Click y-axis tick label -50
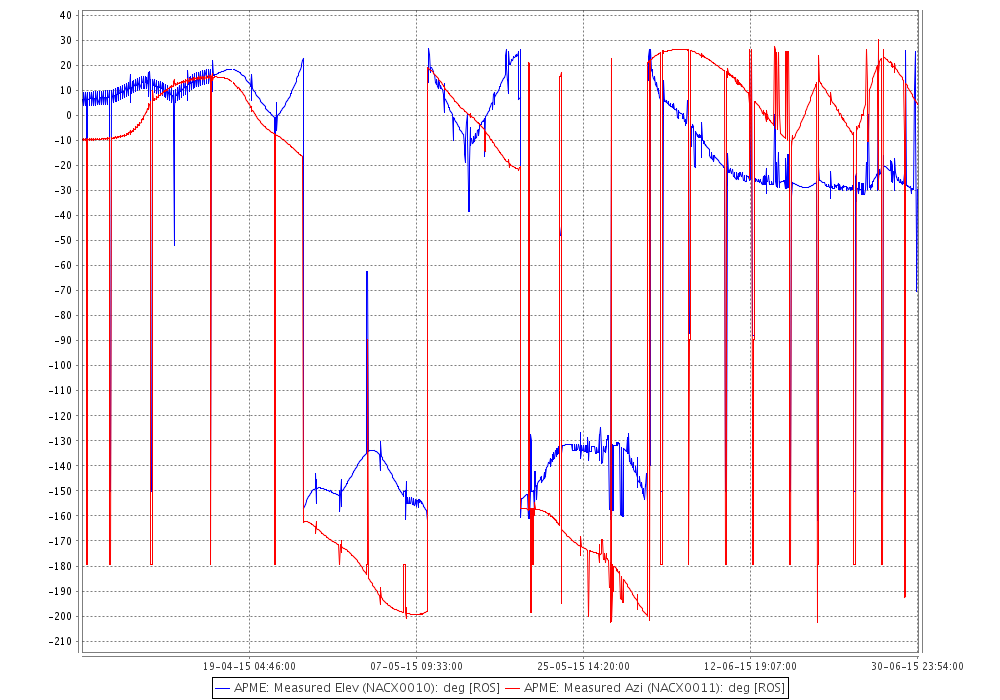Viewport: 1000px width, 700px height. (x=62, y=240)
